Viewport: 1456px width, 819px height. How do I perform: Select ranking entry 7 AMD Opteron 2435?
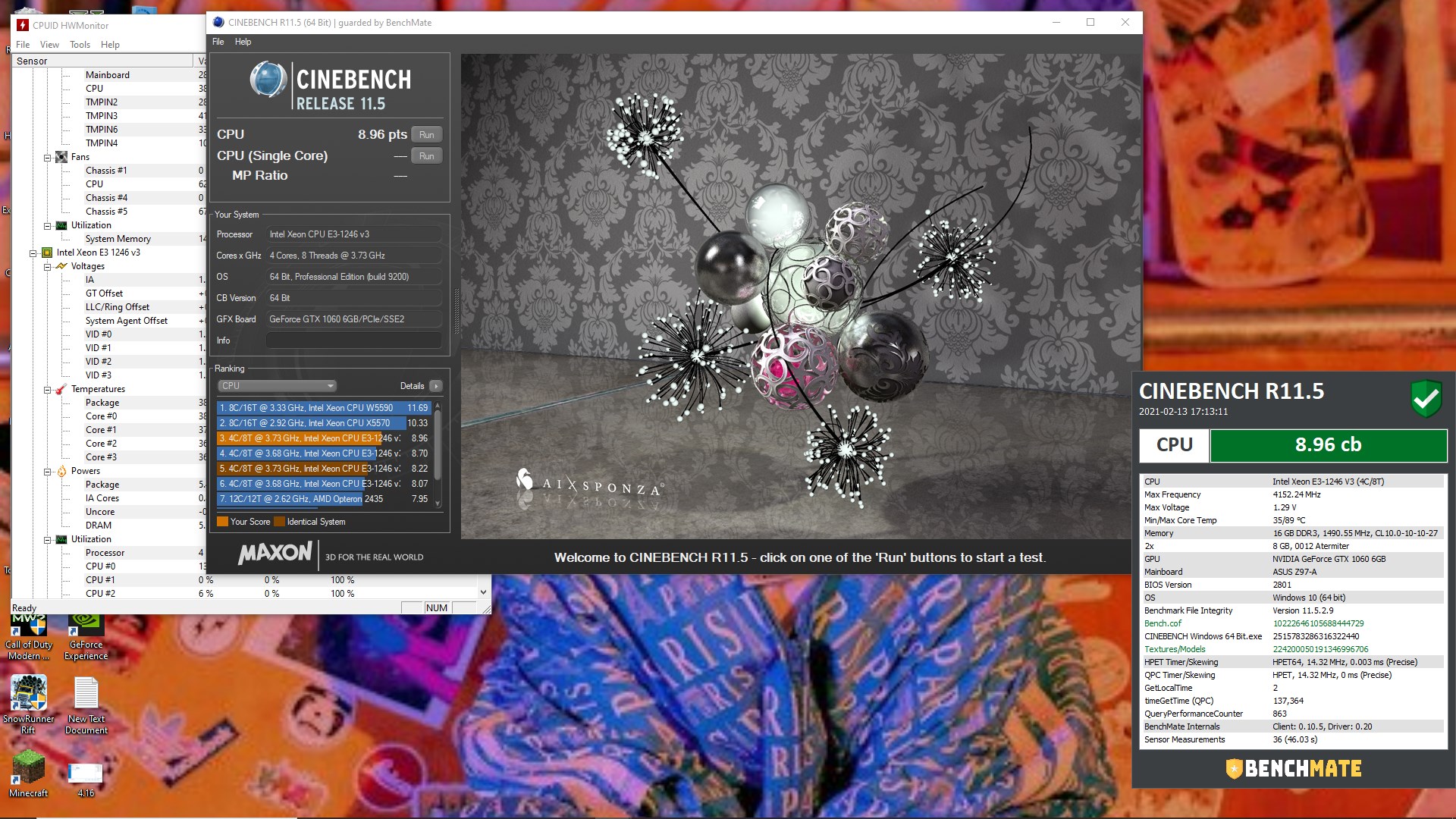click(324, 499)
